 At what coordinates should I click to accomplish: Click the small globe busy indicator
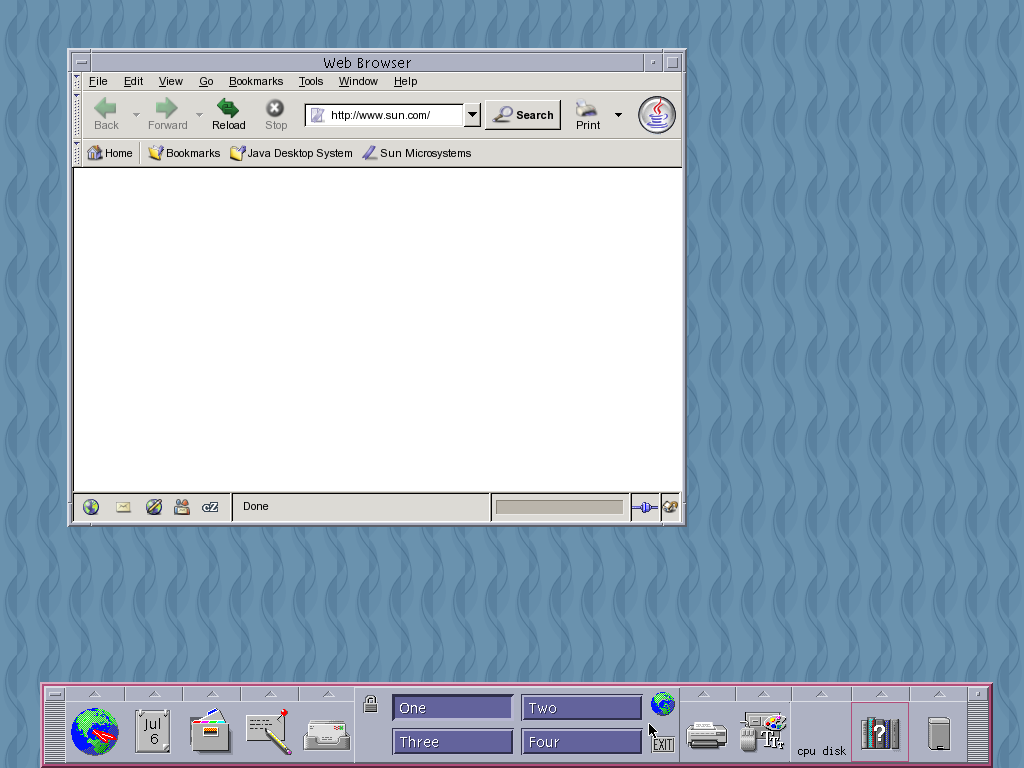pos(662,704)
